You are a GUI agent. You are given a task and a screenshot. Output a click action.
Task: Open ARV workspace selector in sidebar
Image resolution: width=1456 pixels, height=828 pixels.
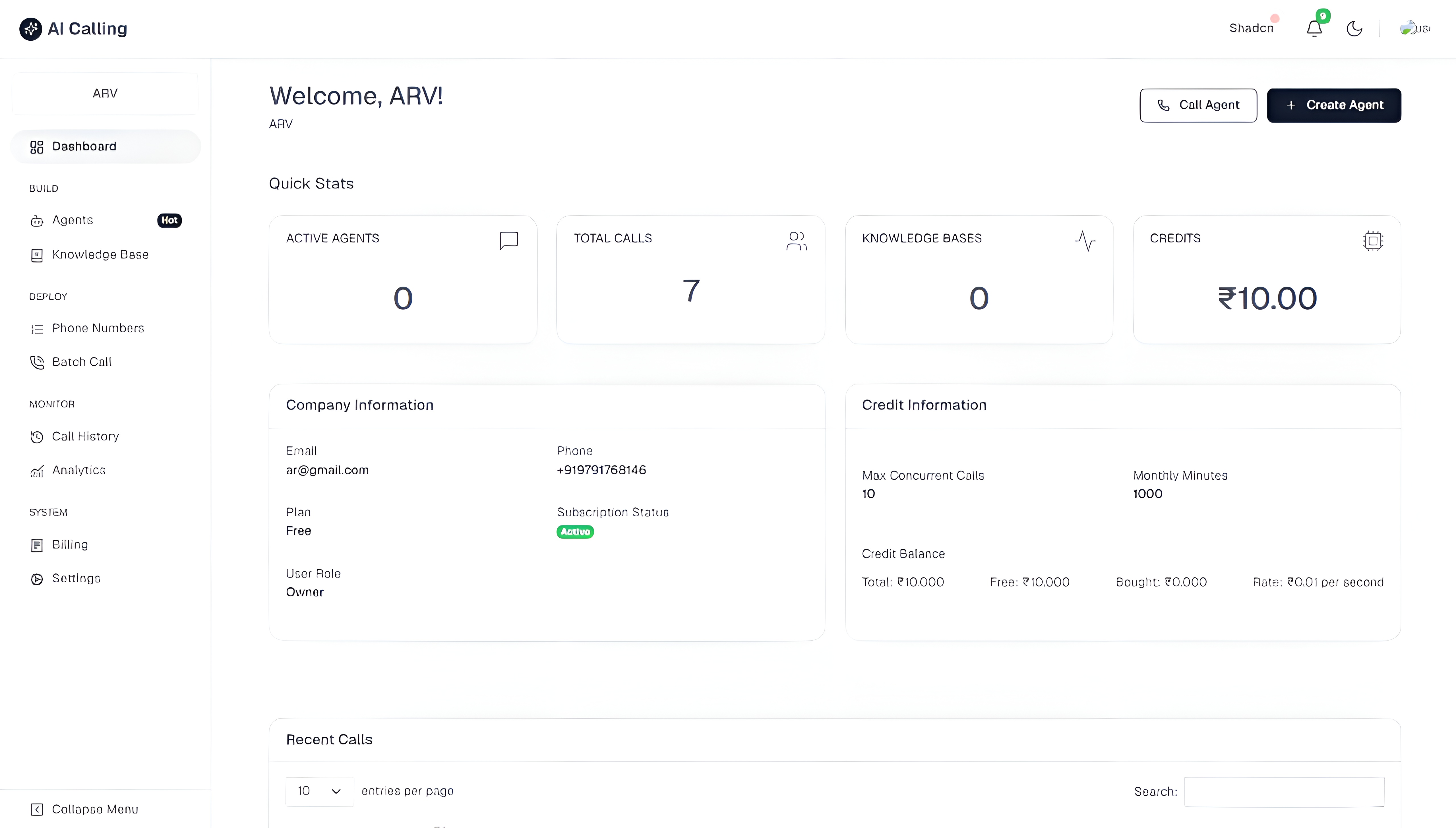click(x=105, y=93)
